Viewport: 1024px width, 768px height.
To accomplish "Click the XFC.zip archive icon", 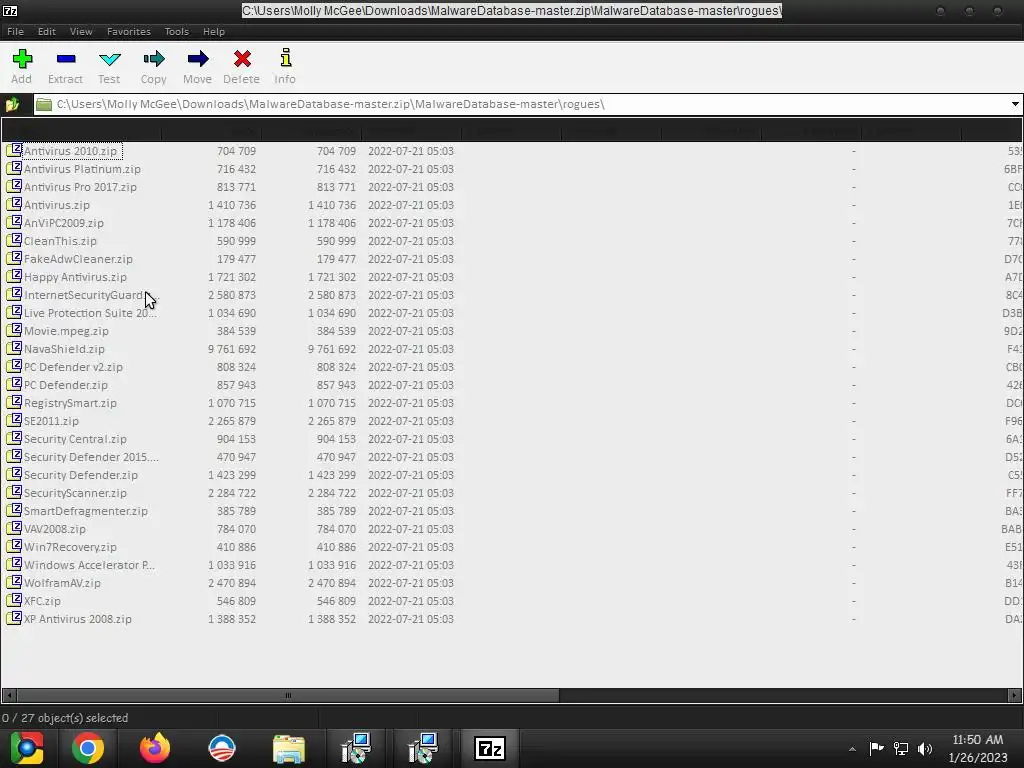I will [x=14, y=600].
